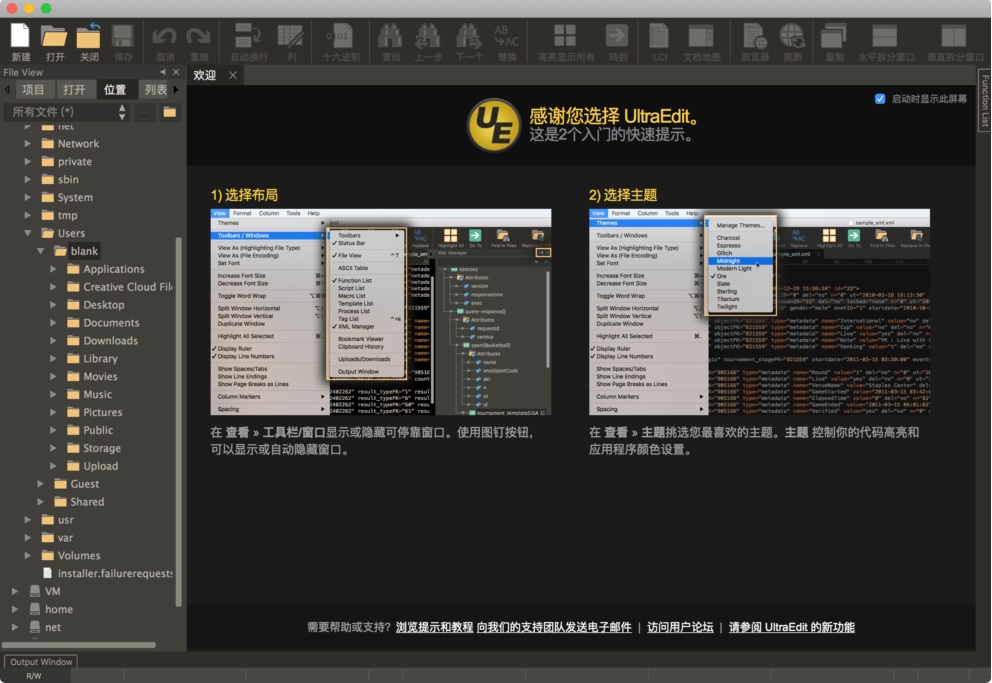Collapse the blank user folder
The width and height of the screenshot is (992, 683).
tap(40, 251)
